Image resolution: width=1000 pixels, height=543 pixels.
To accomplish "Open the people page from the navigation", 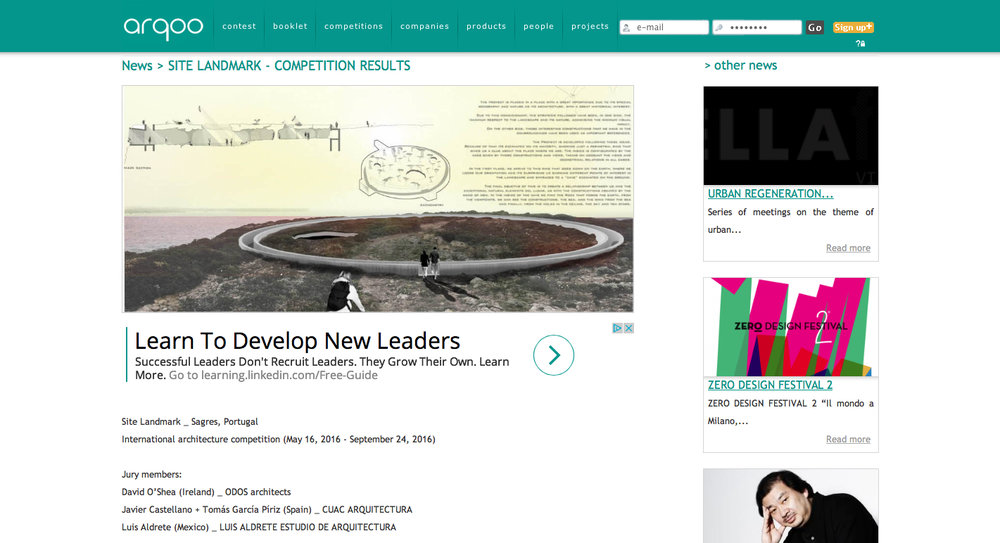I will 538,27.
